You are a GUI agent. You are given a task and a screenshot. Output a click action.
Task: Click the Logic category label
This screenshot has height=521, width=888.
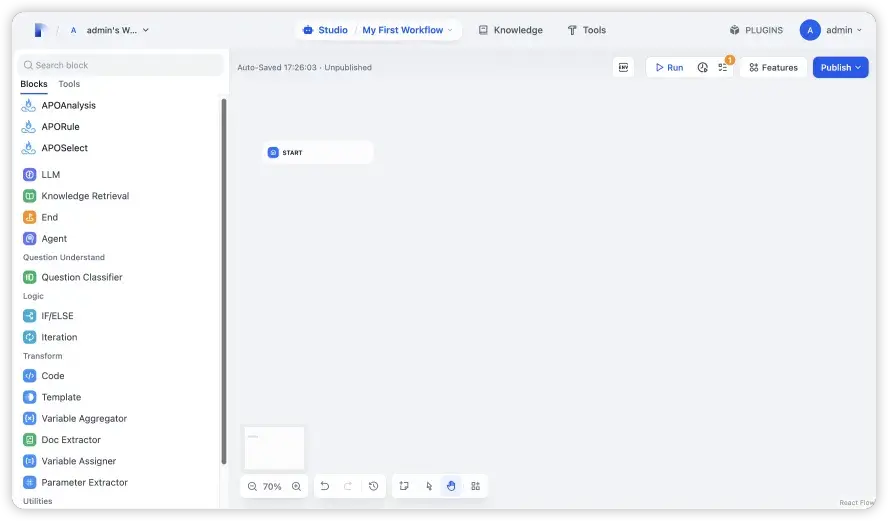[x=33, y=296]
